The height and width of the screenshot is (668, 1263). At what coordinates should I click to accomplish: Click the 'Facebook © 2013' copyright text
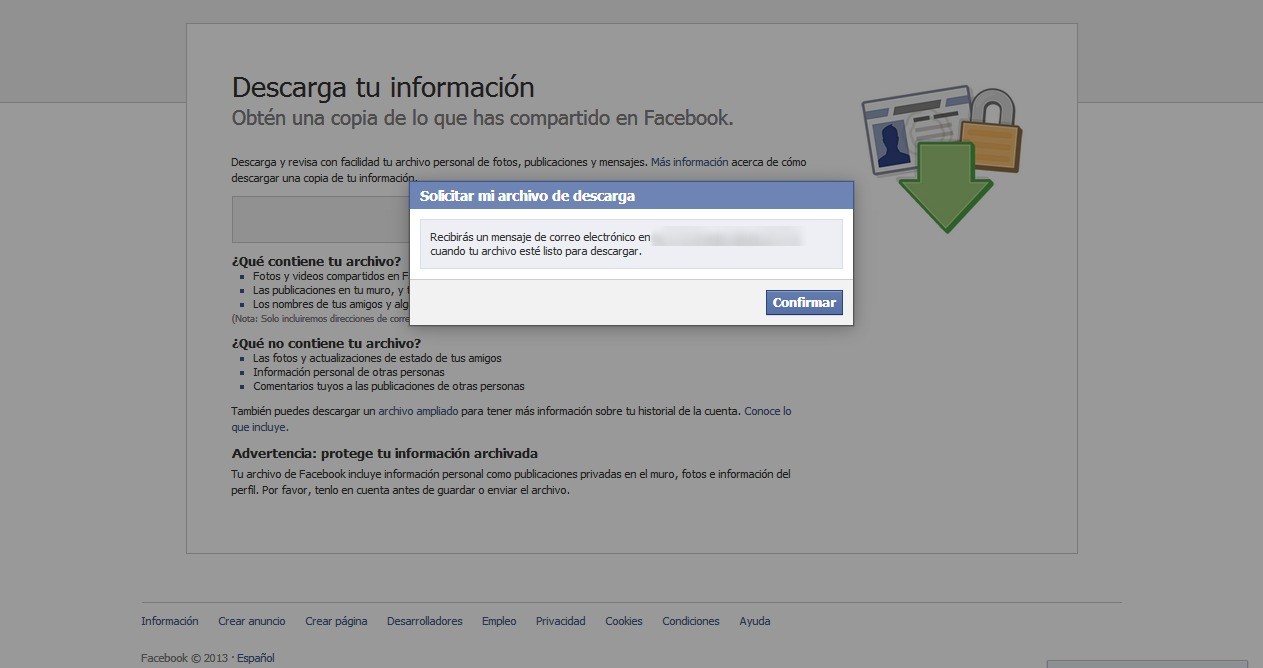coord(186,658)
